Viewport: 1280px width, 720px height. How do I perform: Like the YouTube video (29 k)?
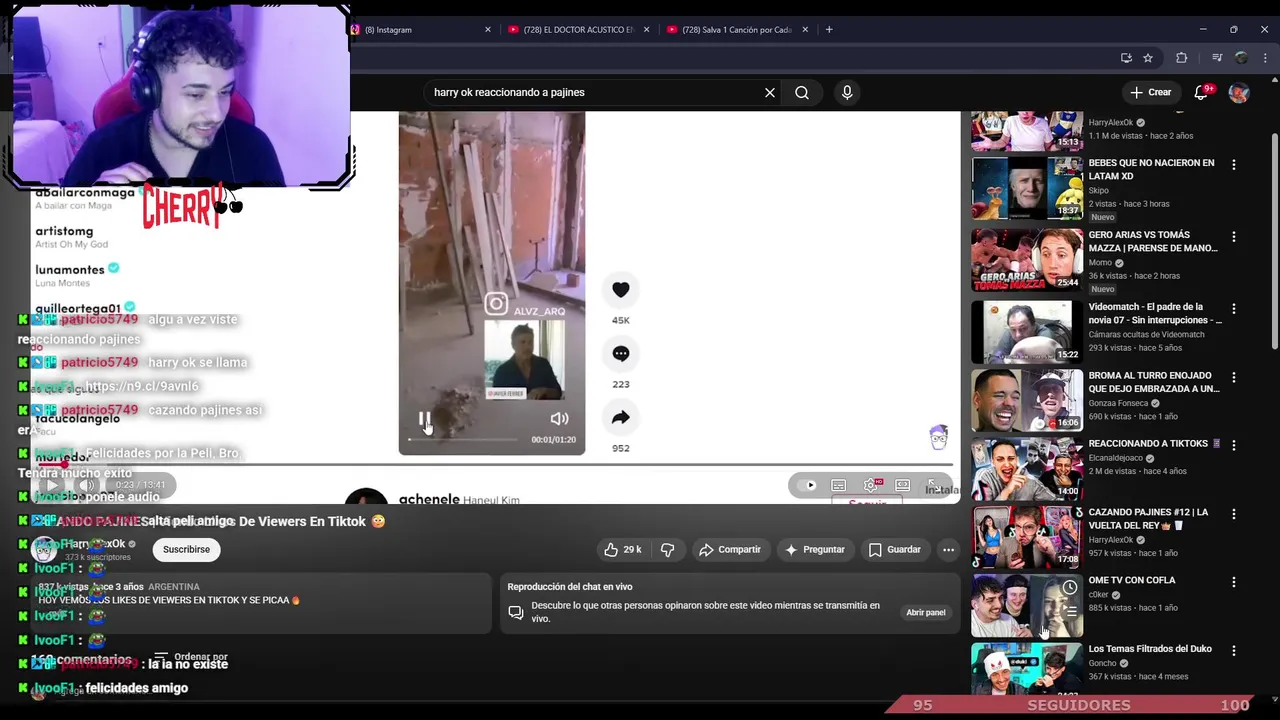tap(622, 549)
